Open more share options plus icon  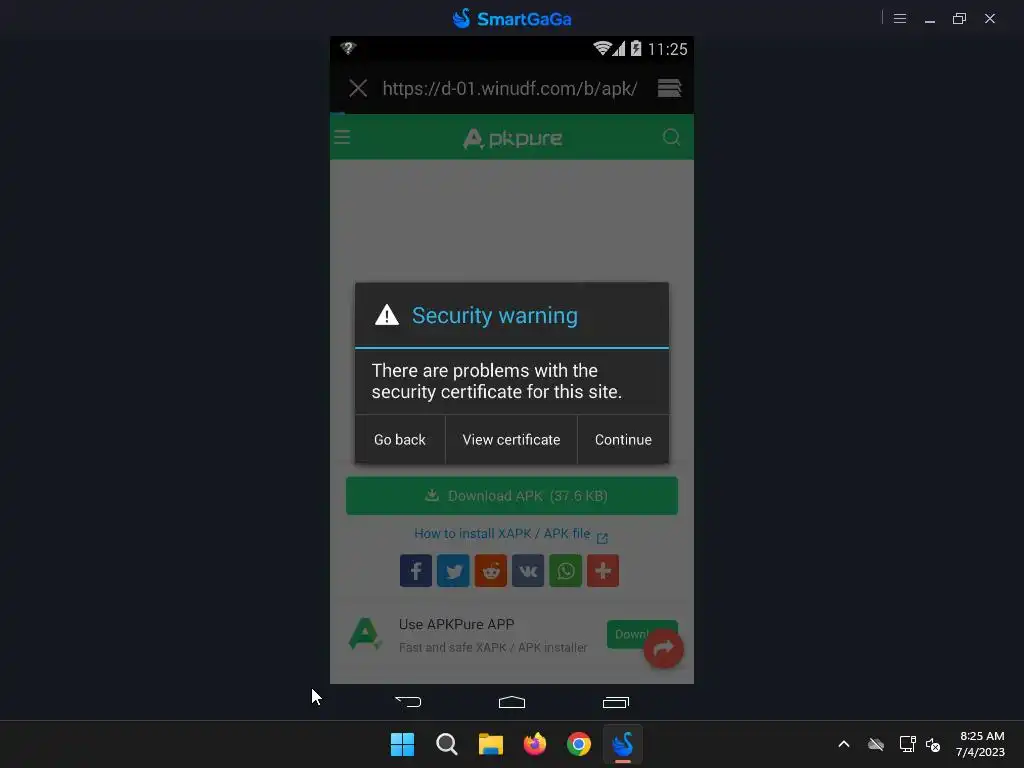click(603, 571)
